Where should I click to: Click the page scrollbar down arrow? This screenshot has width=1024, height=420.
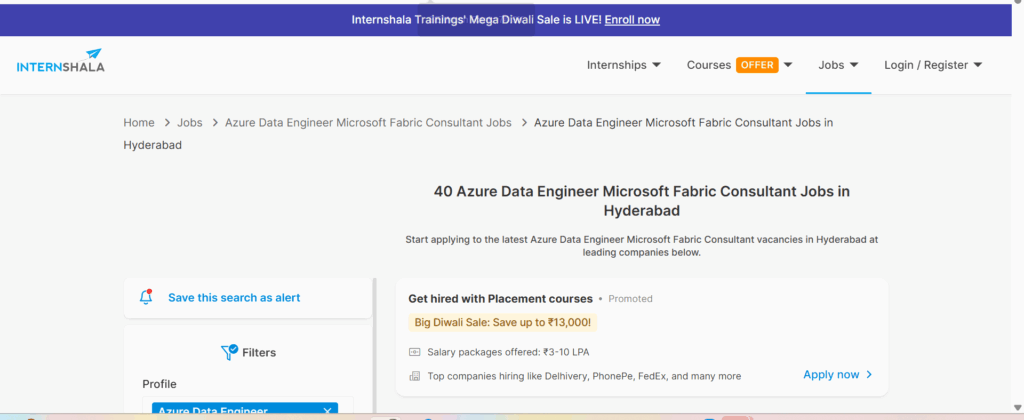[1018, 406]
